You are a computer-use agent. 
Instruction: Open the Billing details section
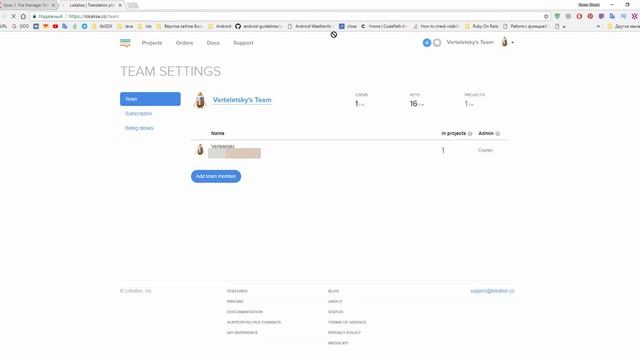(139, 128)
